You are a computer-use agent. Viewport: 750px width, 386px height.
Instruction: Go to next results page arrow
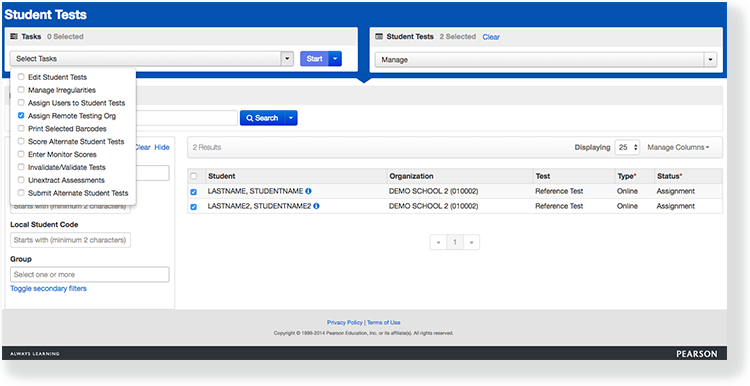click(x=471, y=242)
